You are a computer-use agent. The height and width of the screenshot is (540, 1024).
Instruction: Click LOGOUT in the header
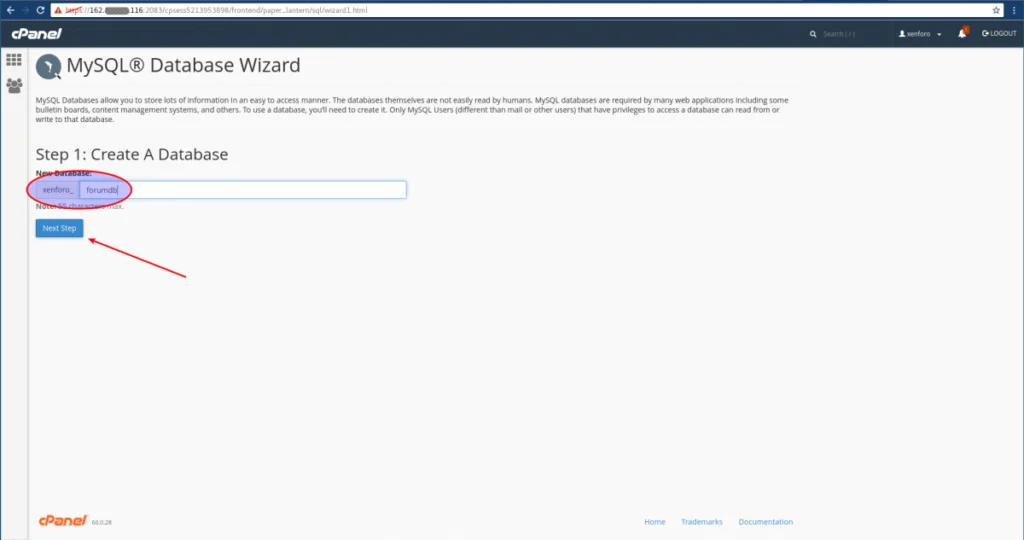pos(999,33)
